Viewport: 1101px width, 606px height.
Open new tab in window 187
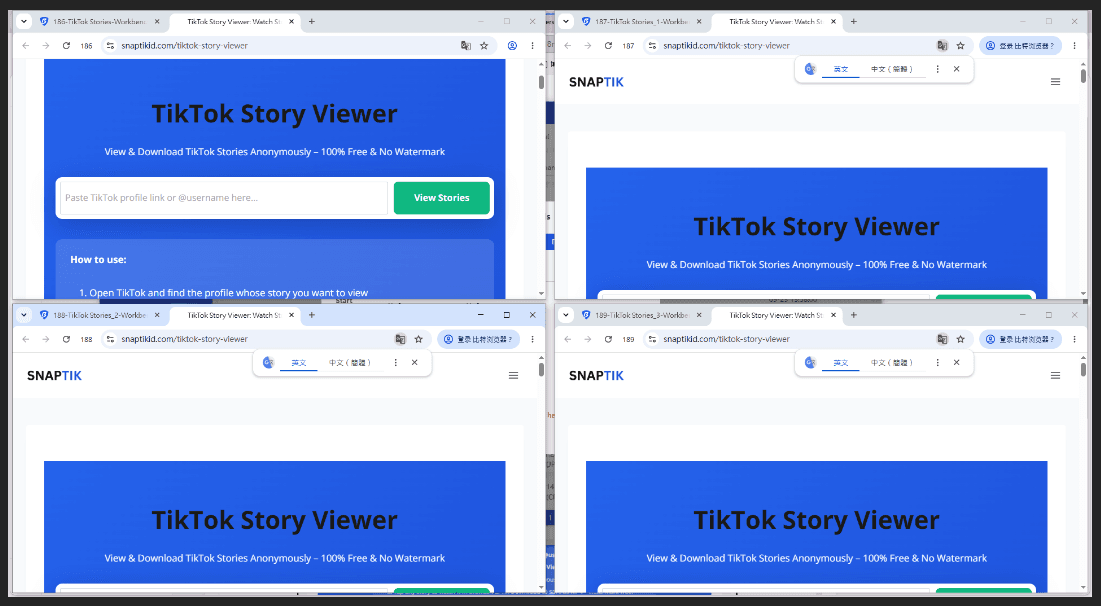854,22
